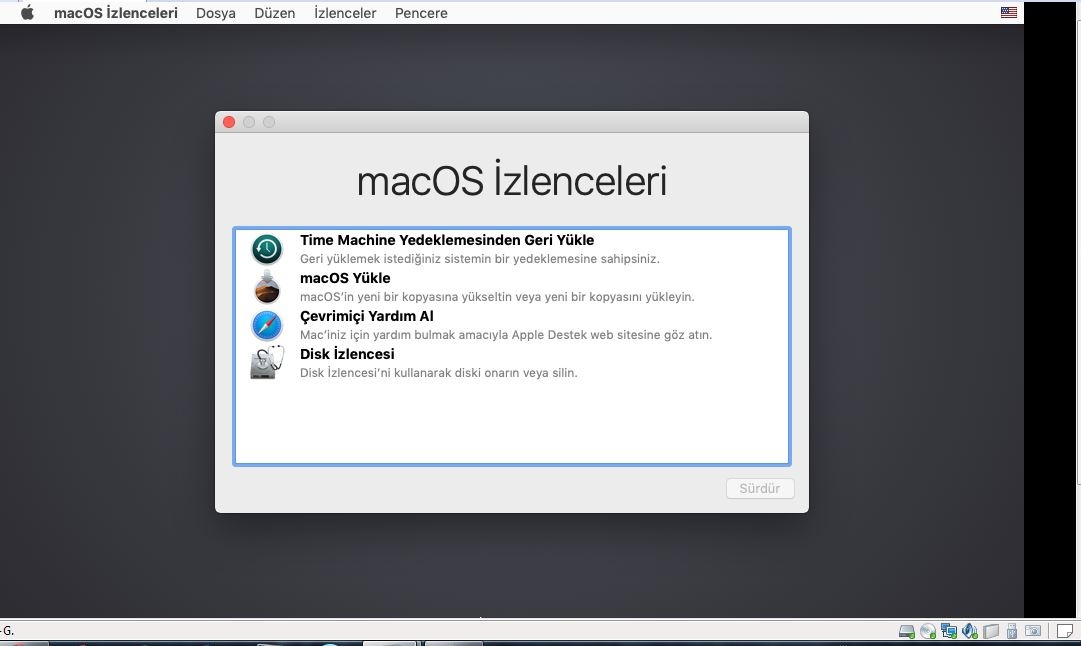Viewport: 1081px width, 646px height.
Task: Click the CD/DVD drive status icon
Action: [x=928, y=631]
